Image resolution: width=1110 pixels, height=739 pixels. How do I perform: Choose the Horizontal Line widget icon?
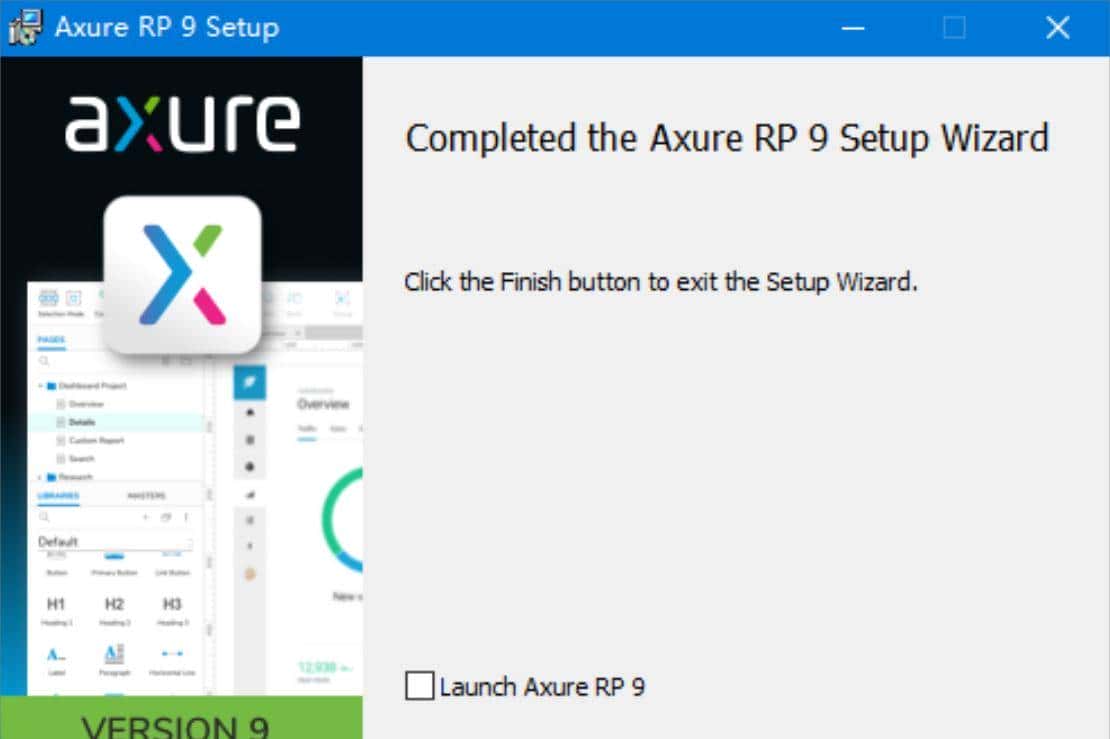click(172, 654)
